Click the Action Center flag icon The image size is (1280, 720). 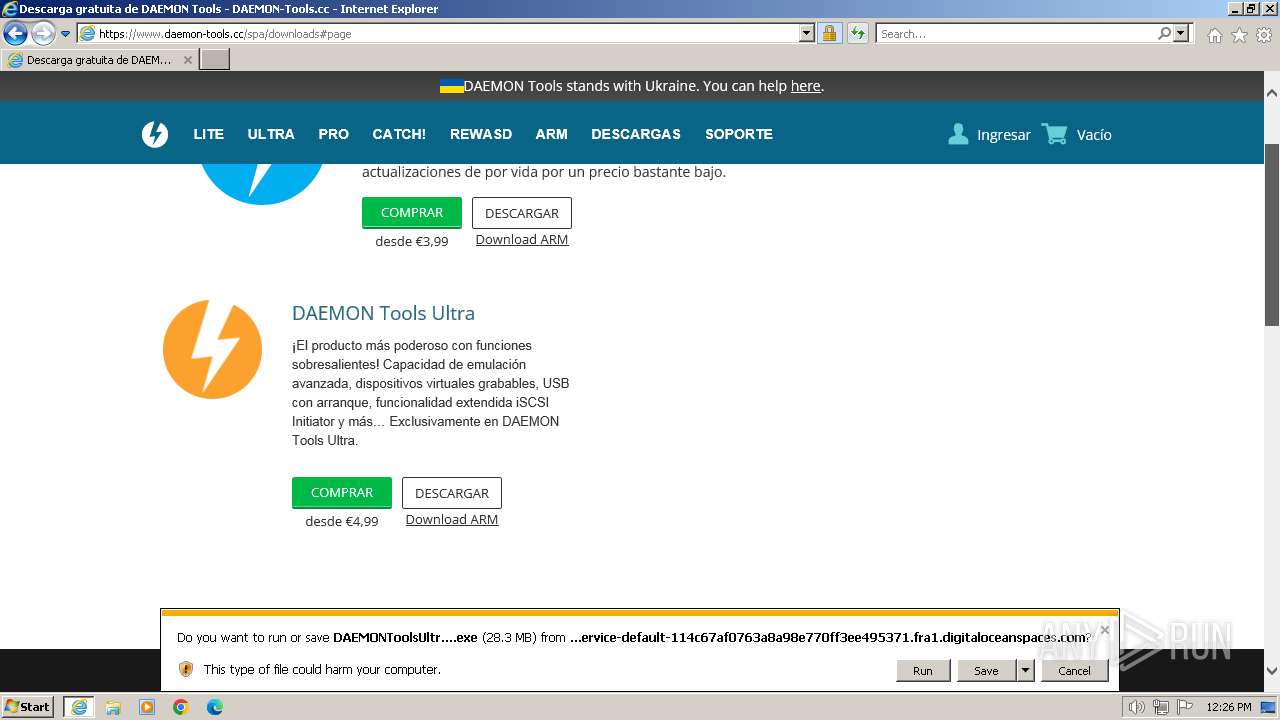(x=1186, y=707)
